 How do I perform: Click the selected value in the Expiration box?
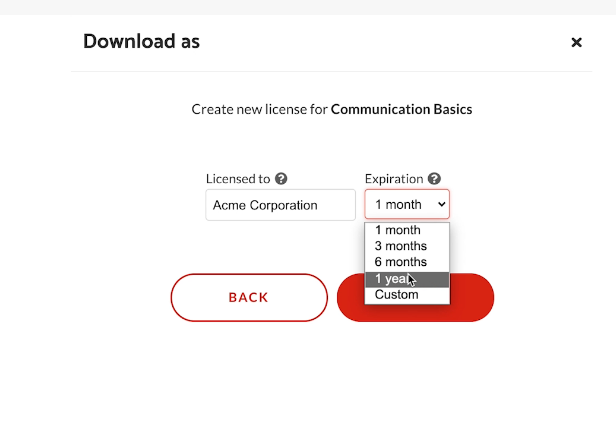(x=398, y=205)
